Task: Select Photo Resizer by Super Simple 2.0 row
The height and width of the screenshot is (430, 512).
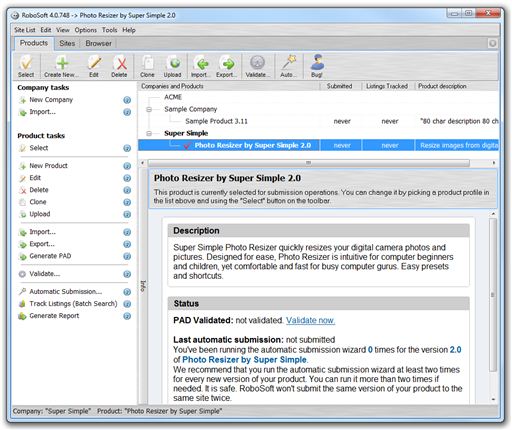Action: [318, 145]
